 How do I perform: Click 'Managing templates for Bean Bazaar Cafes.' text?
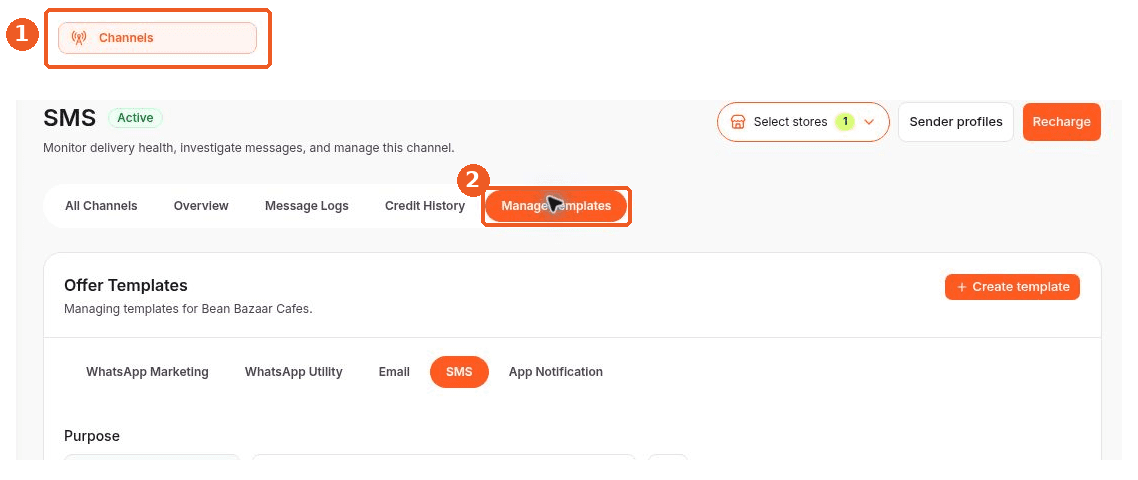click(x=188, y=309)
